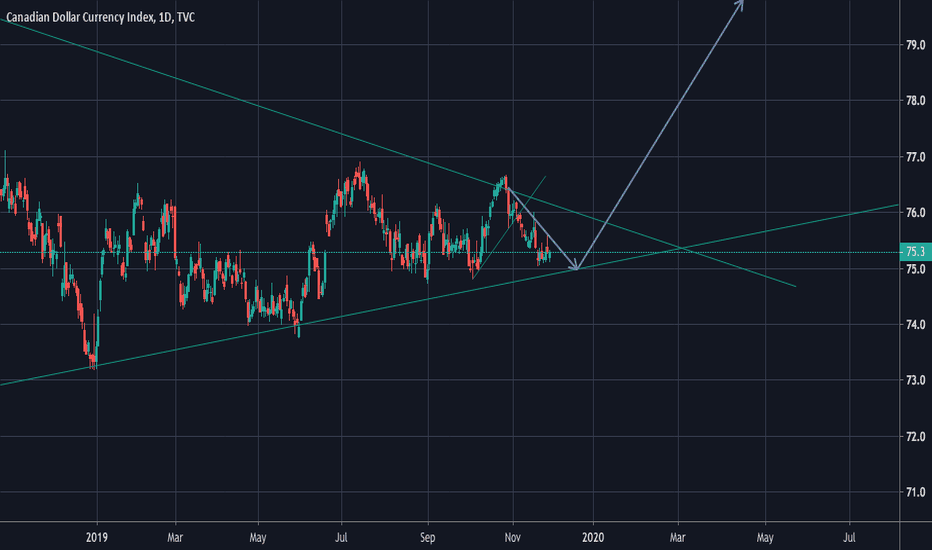
Task: Click the 2019 label on time axis
Action: 97,538
